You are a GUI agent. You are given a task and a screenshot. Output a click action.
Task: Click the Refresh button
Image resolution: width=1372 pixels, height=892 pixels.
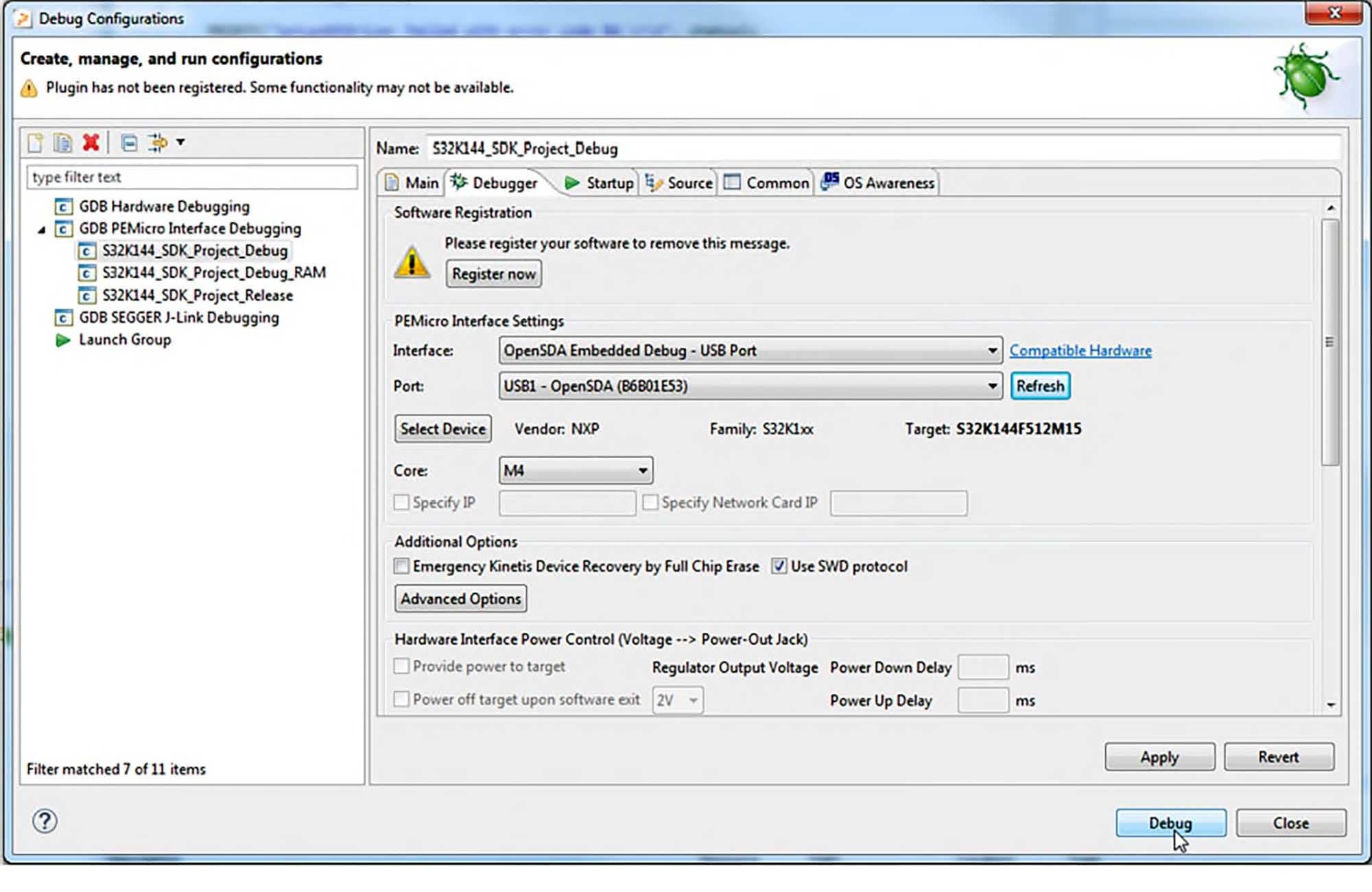coord(1041,386)
